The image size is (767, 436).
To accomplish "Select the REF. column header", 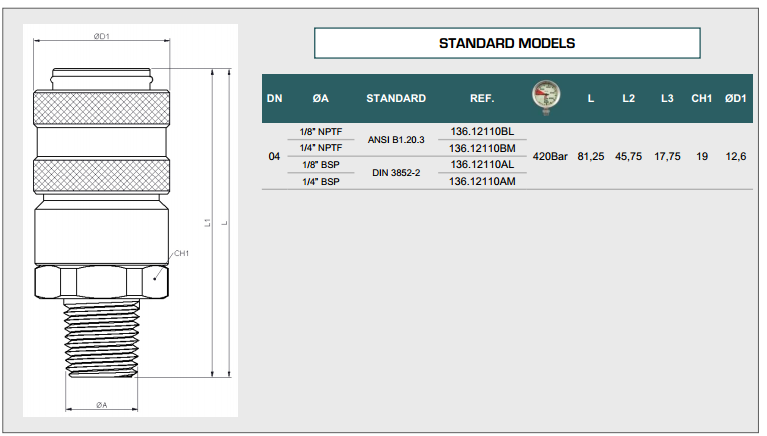I will (x=483, y=99).
